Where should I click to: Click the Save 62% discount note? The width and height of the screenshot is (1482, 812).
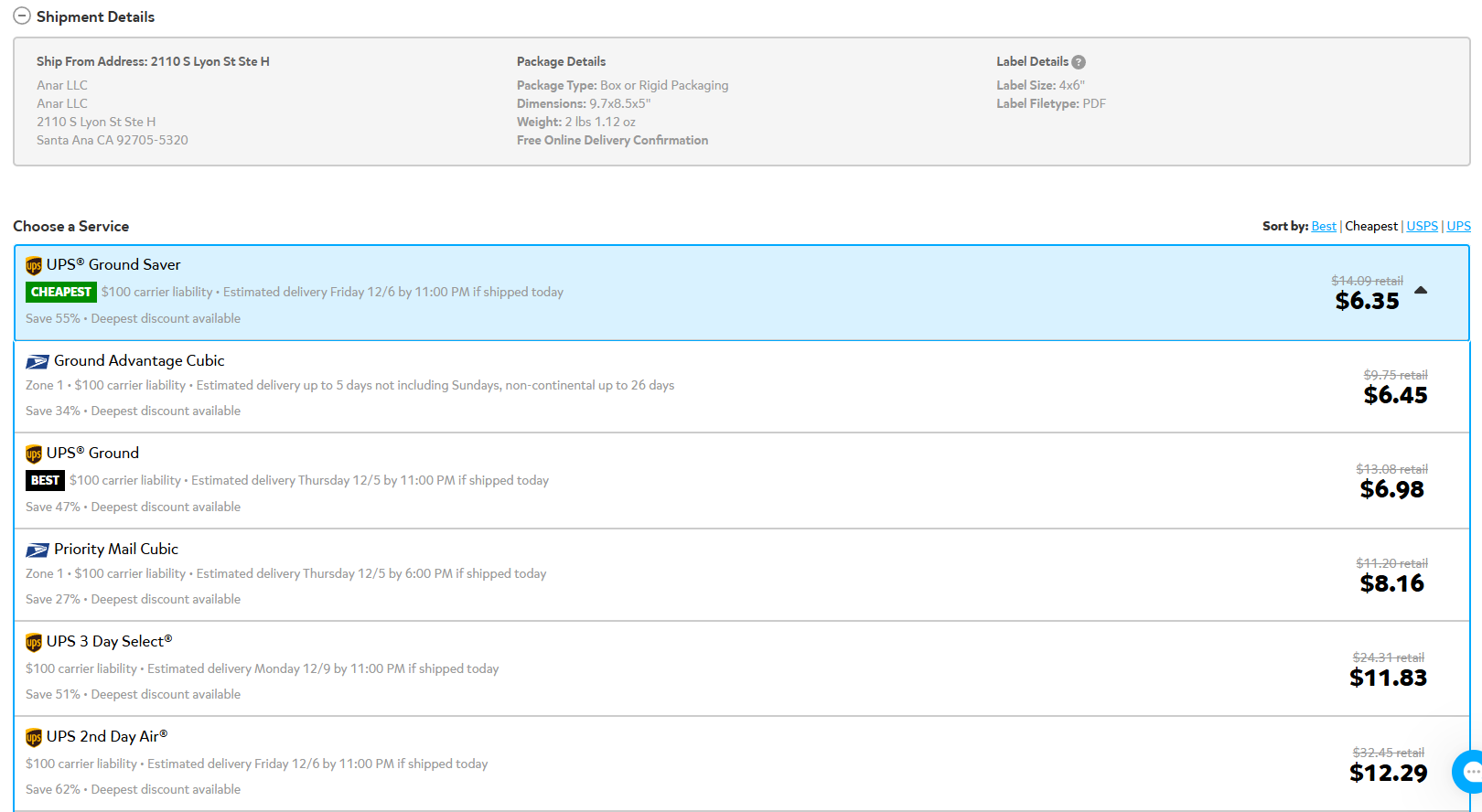[133, 789]
